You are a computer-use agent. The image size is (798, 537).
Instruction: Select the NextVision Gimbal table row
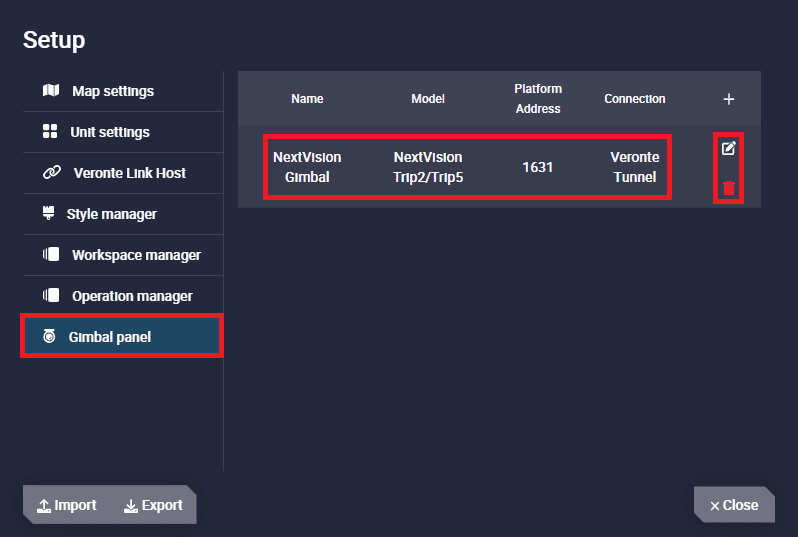[x=467, y=167]
